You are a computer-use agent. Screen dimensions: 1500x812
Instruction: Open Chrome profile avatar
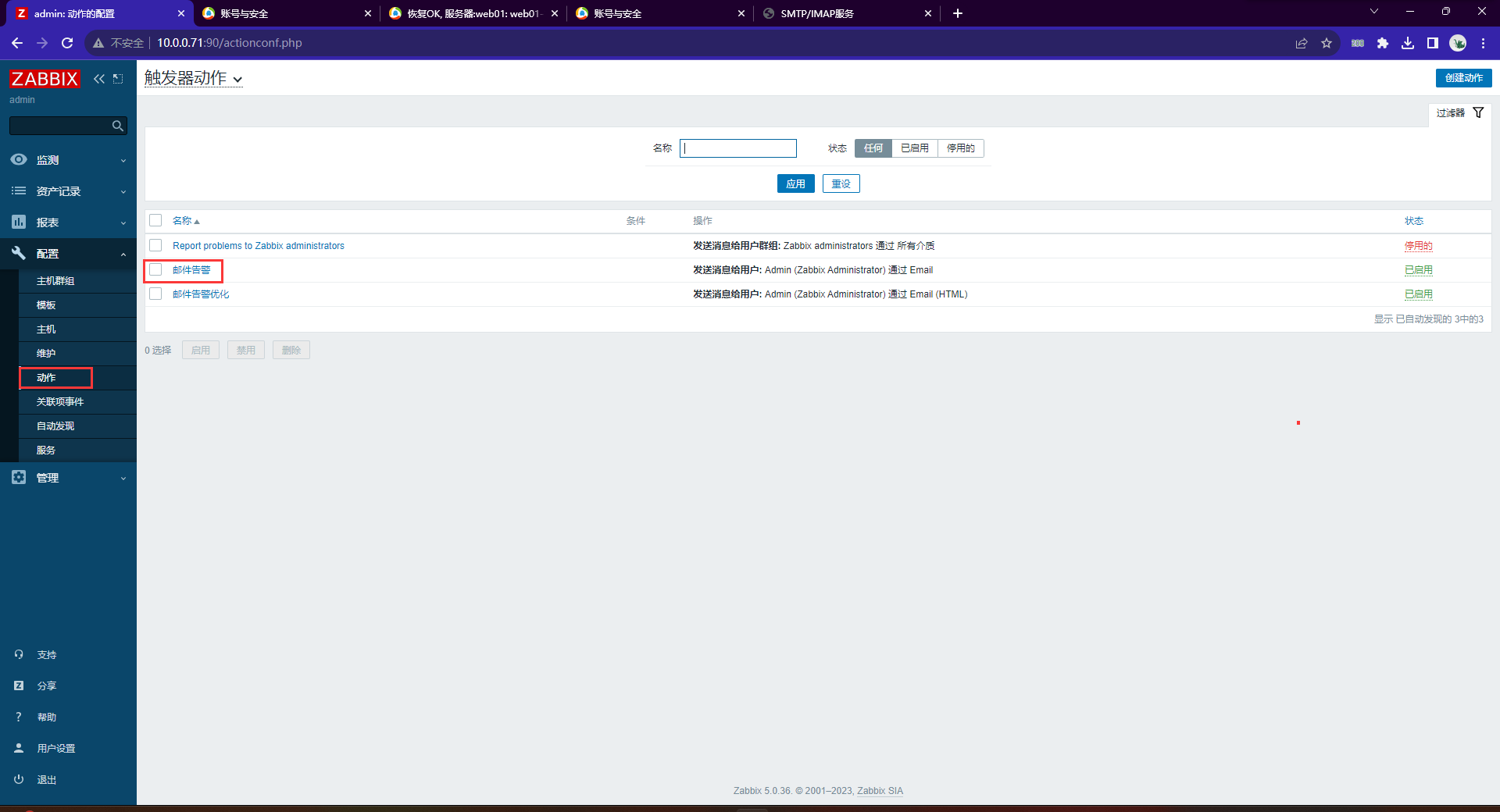[x=1458, y=43]
